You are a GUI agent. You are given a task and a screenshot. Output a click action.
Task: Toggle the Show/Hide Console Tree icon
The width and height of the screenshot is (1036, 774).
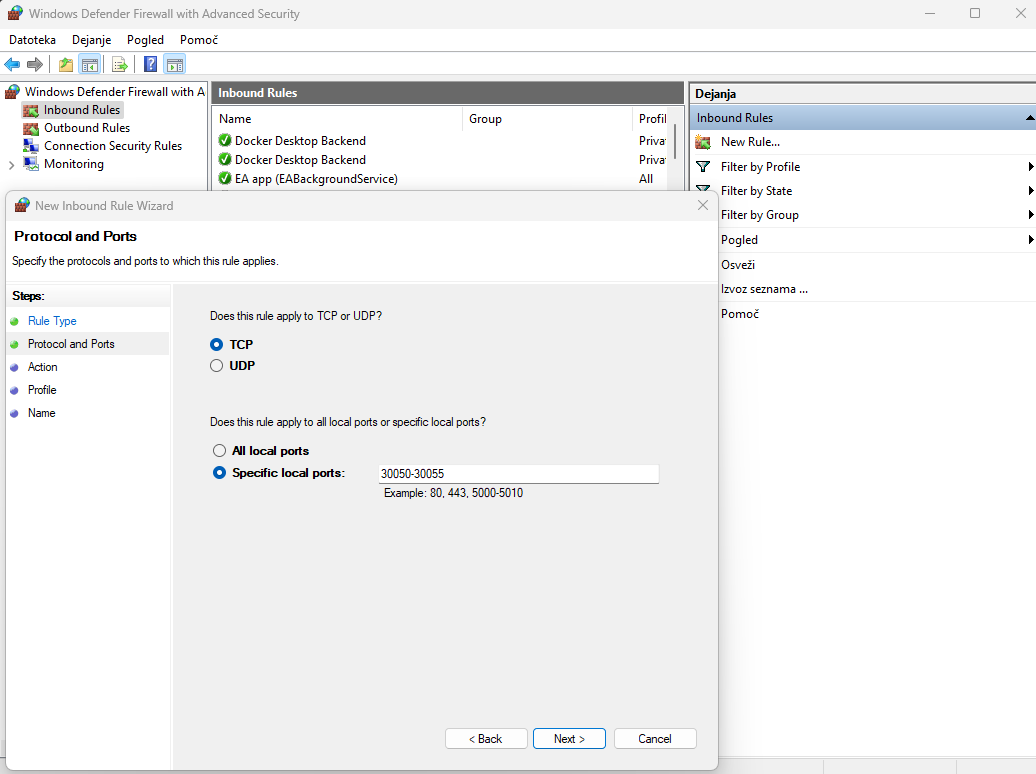(90, 65)
